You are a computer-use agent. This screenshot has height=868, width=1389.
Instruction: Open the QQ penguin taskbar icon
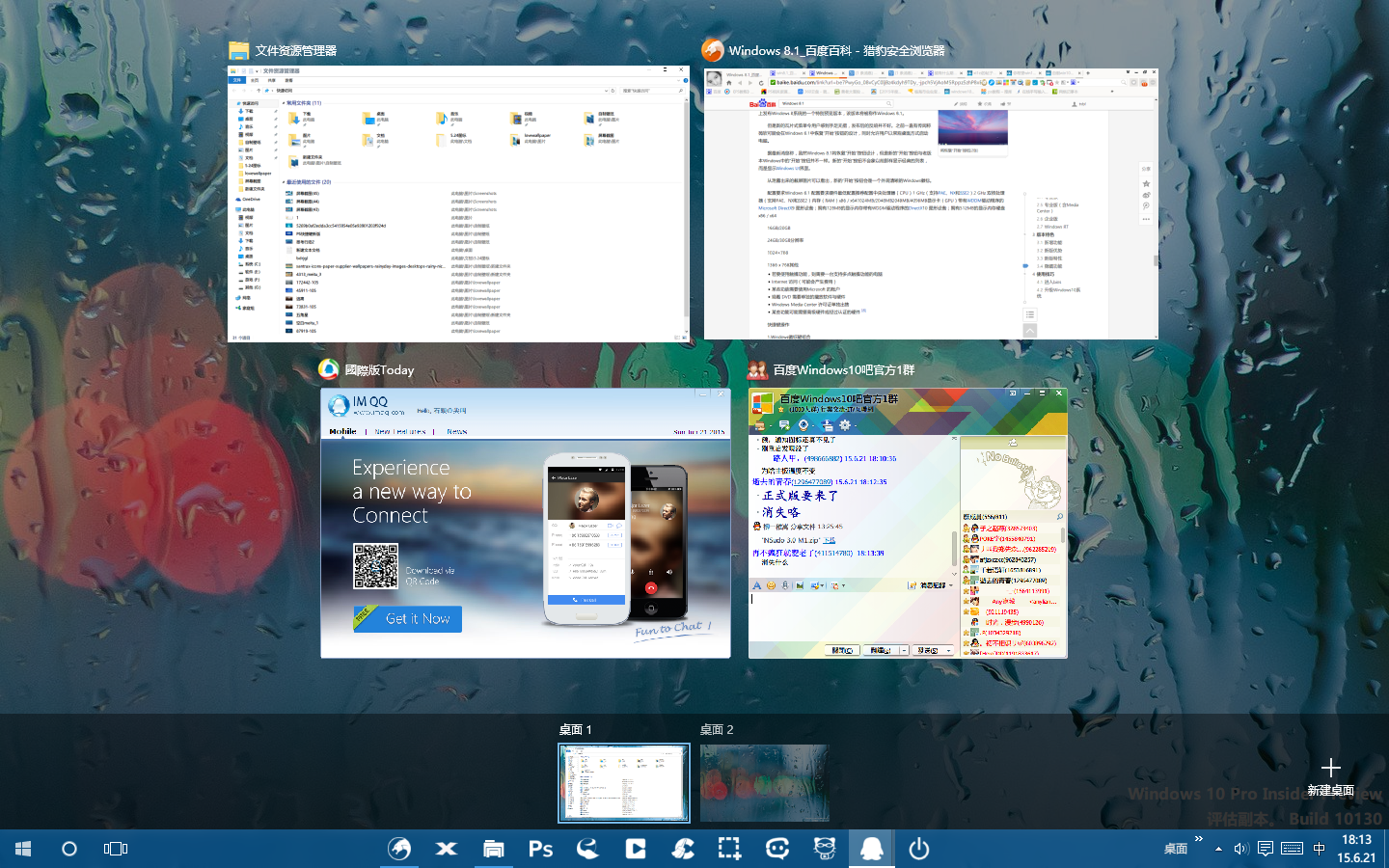coord(871,849)
